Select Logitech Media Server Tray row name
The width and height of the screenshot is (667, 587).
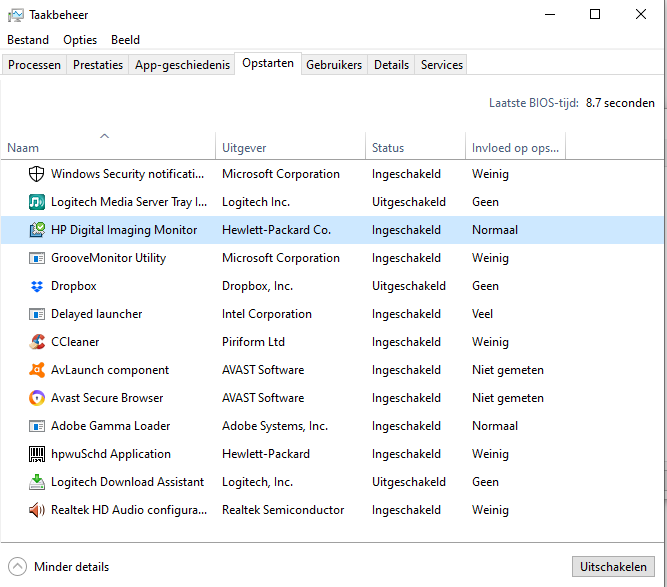129,202
